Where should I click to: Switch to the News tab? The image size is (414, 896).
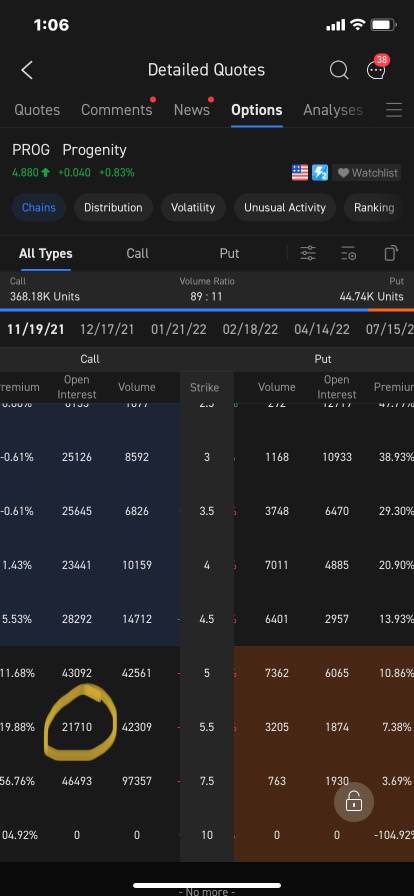pos(192,110)
